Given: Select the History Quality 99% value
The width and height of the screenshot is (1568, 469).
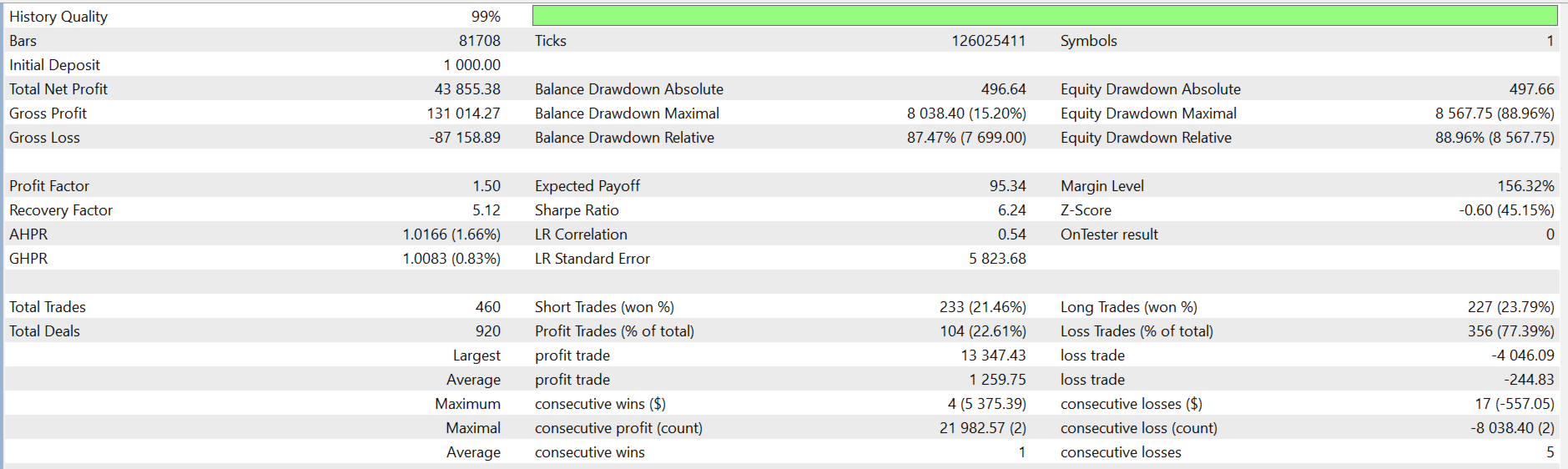Looking at the screenshot, I should tap(485, 17).
